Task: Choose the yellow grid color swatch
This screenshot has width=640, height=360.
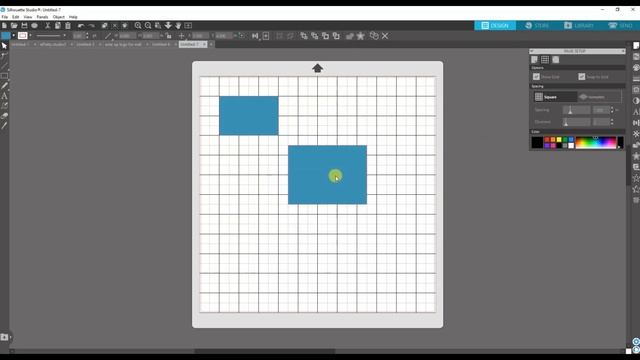Action: 559,140
